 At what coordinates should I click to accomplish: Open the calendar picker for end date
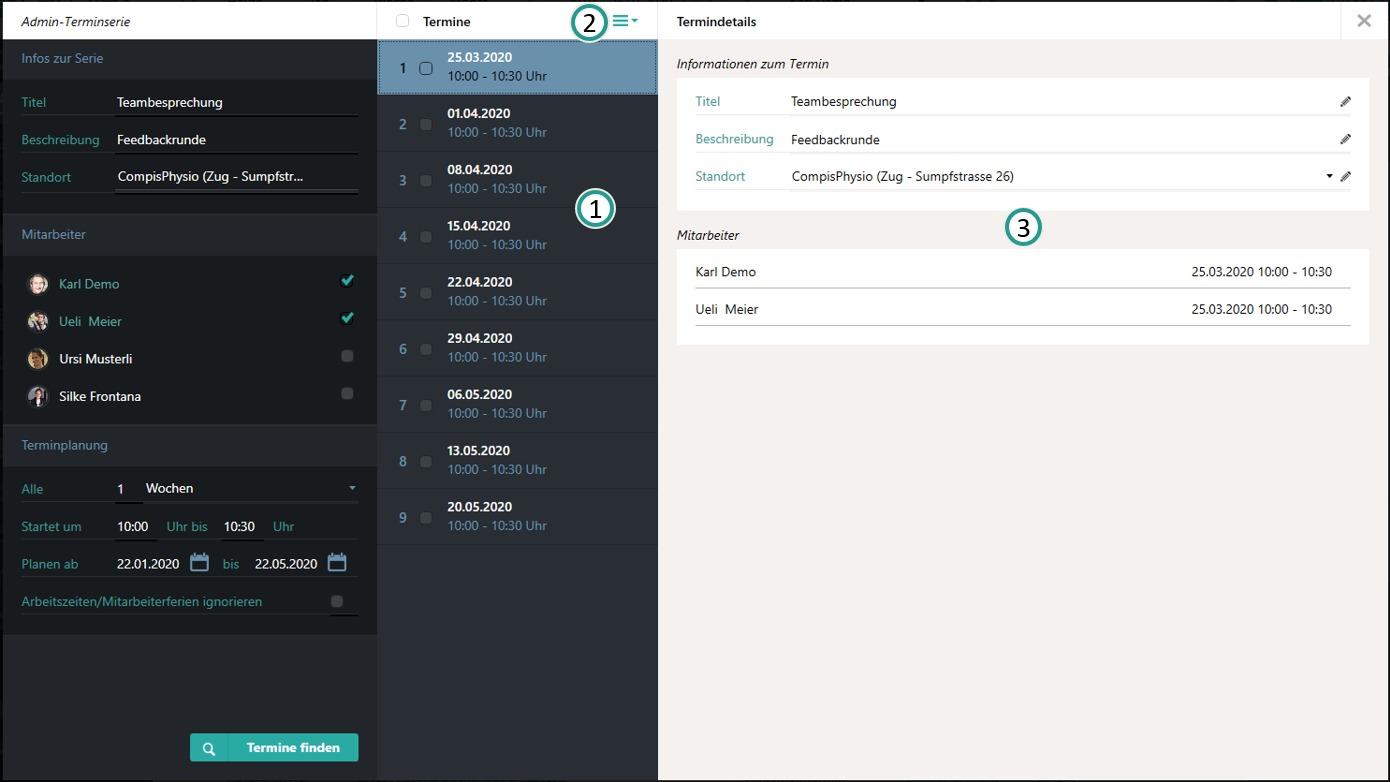pyautogui.click(x=337, y=563)
